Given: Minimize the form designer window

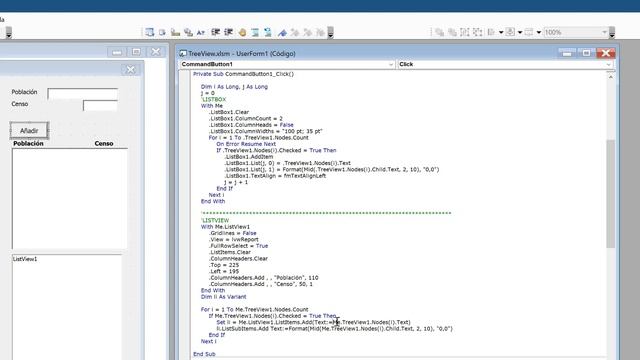Looking at the screenshot, I should (x=117, y=52).
